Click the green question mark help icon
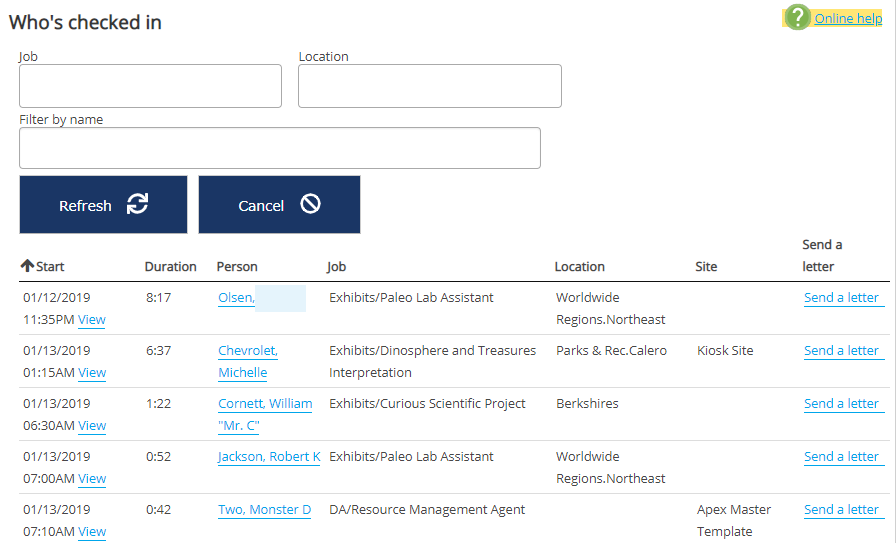 pyautogui.click(x=797, y=17)
